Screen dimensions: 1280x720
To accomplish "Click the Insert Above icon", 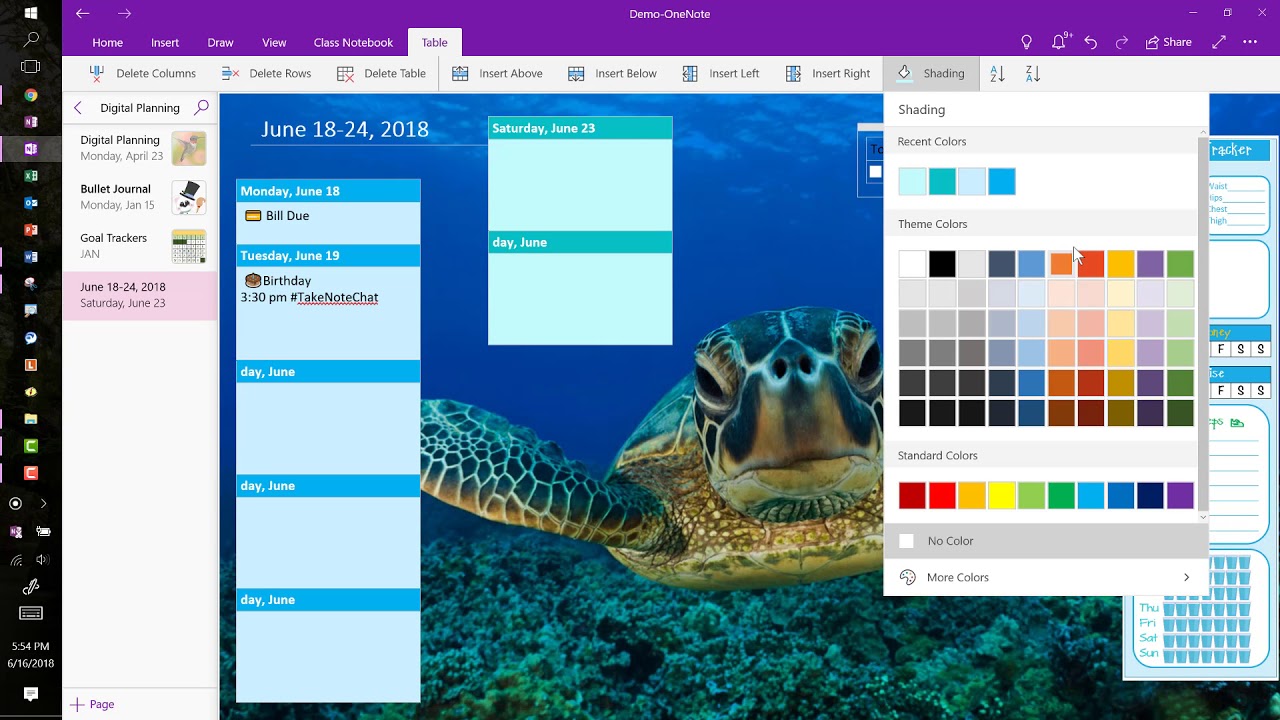I will click(460, 73).
